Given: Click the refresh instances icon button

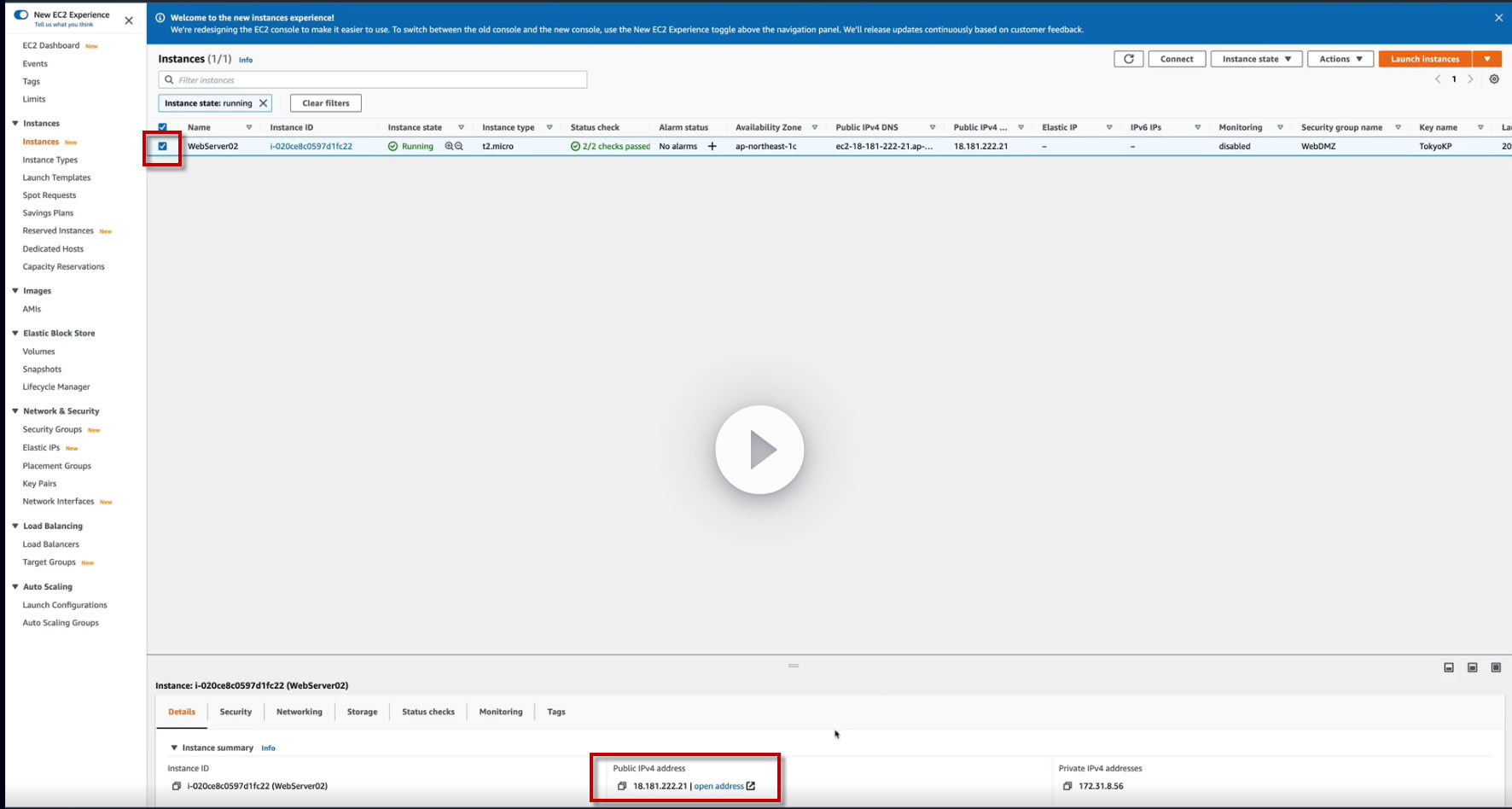Looking at the screenshot, I should [1128, 59].
